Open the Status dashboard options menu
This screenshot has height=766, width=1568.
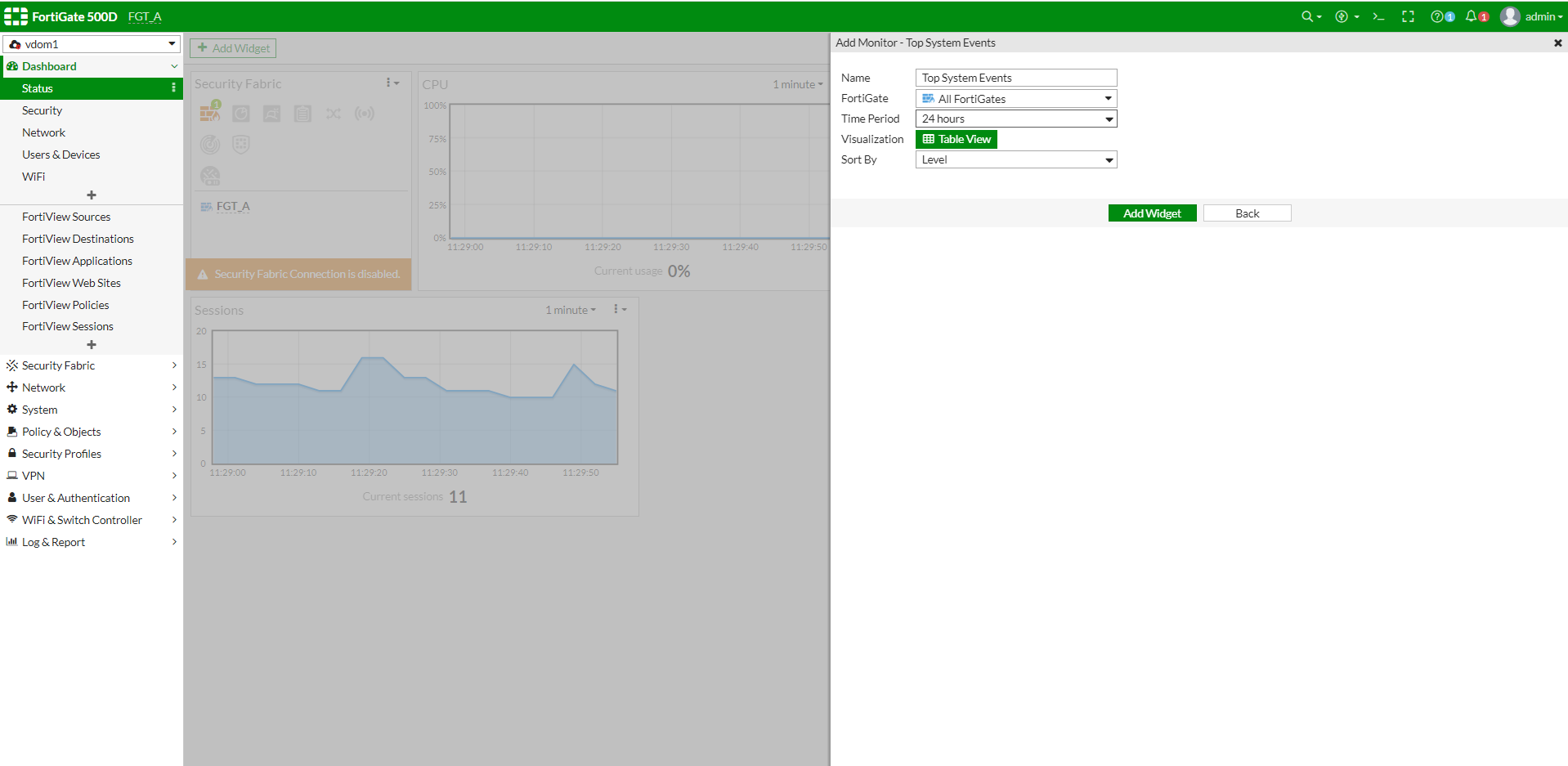(173, 88)
